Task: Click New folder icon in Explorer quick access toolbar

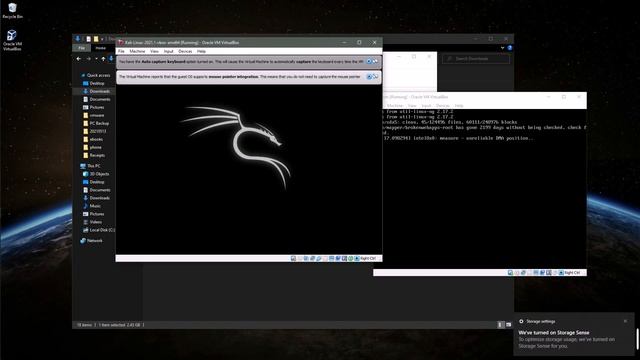Action: click(x=96, y=39)
